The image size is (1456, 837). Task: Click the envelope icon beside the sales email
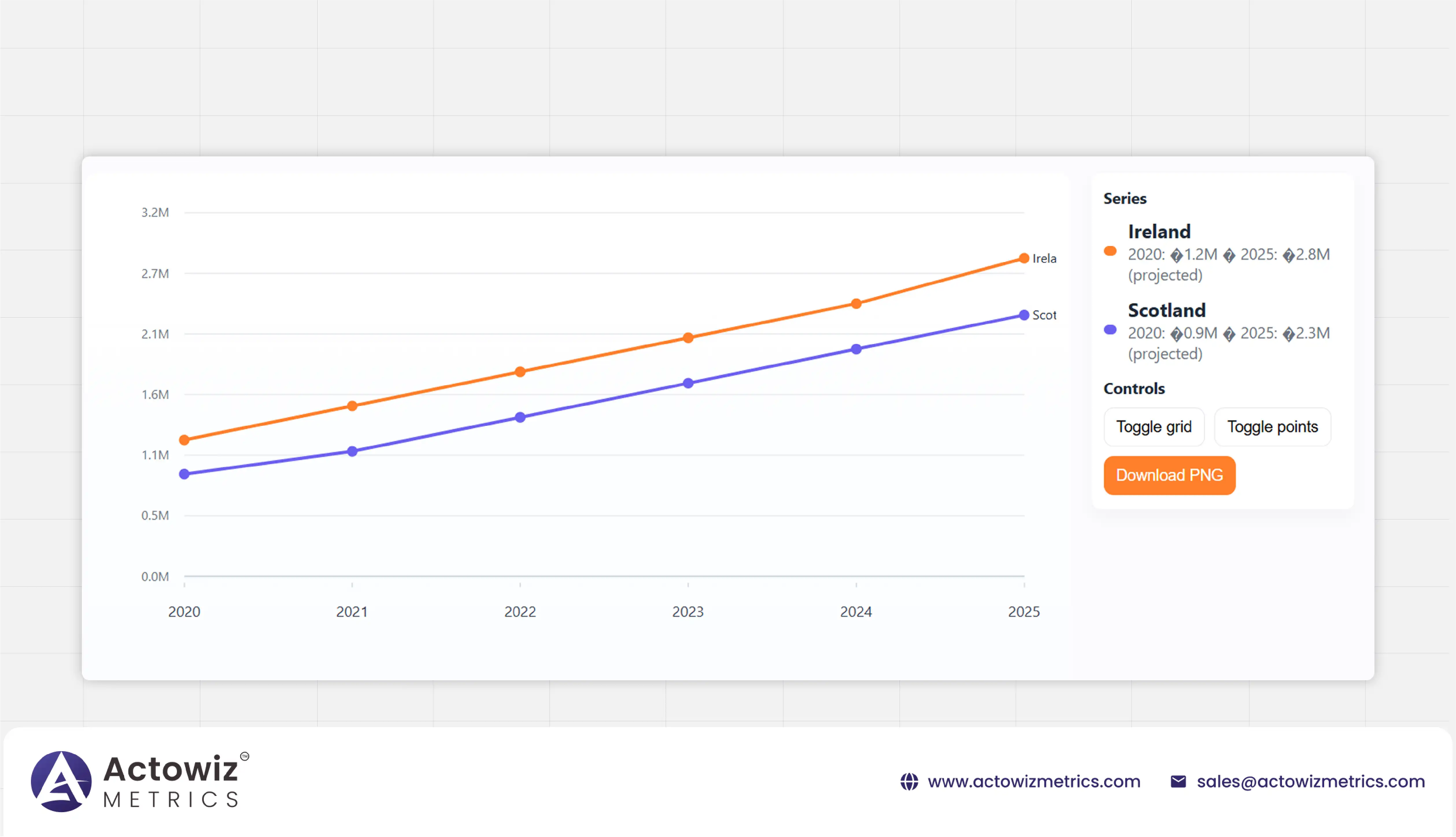point(1179,781)
